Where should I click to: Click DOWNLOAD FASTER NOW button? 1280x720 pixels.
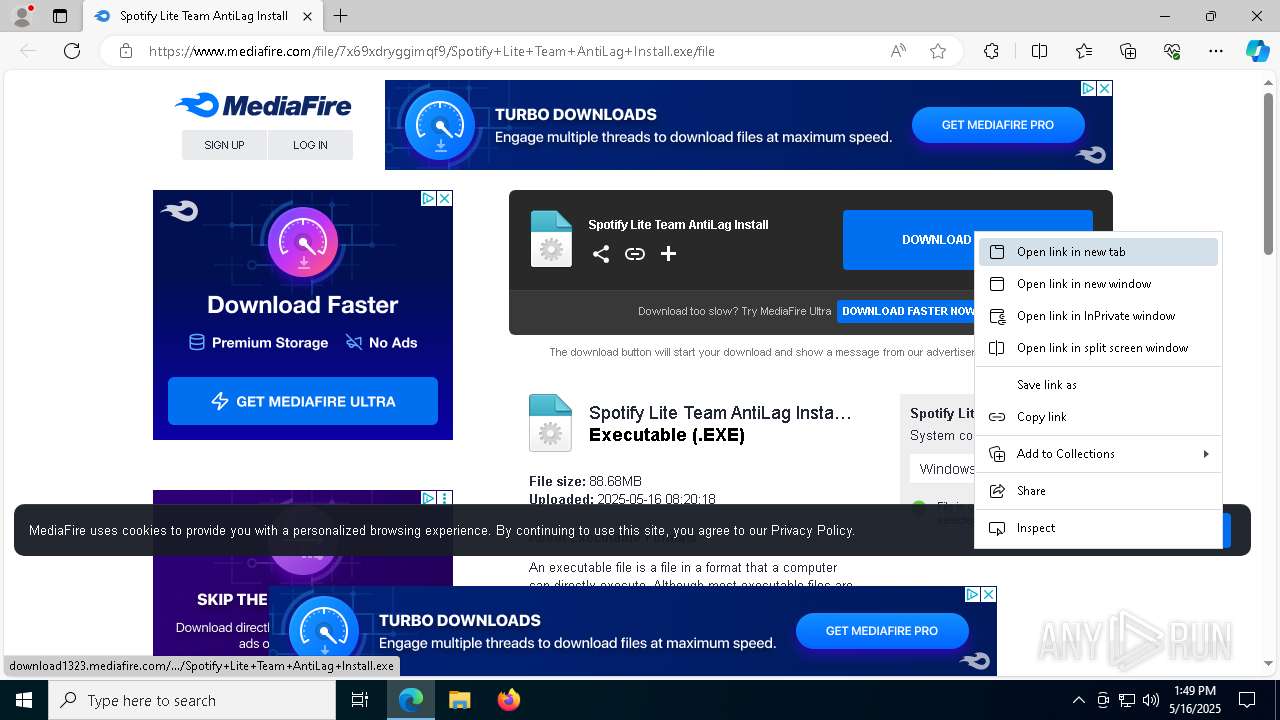pyautogui.click(x=906, y=311)
